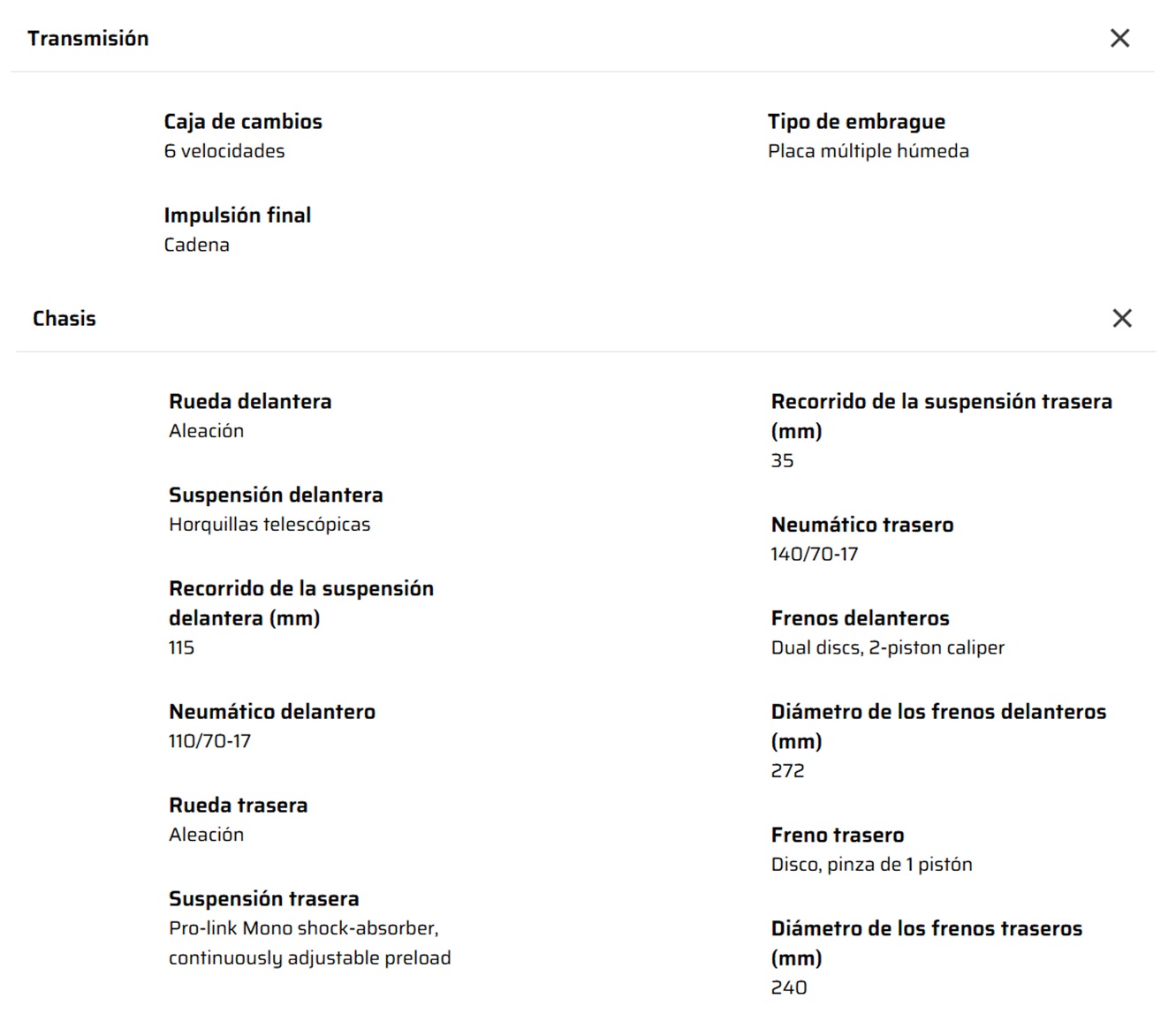Viewport: 1176px width, 1029px height.
Task: Click the Dual discs, 2-piston caliper text
Action: click(888, 647)
